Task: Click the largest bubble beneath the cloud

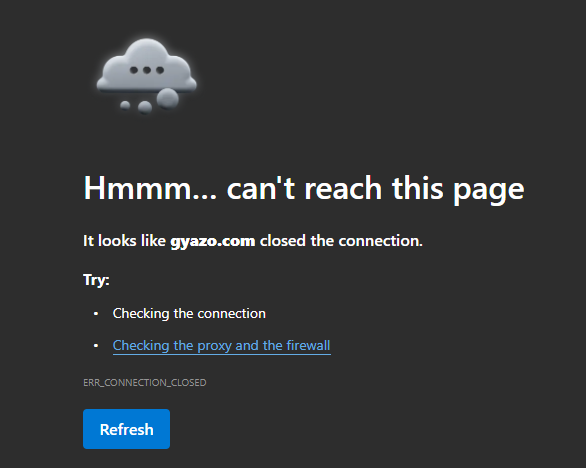Action: tap(167, 98)
